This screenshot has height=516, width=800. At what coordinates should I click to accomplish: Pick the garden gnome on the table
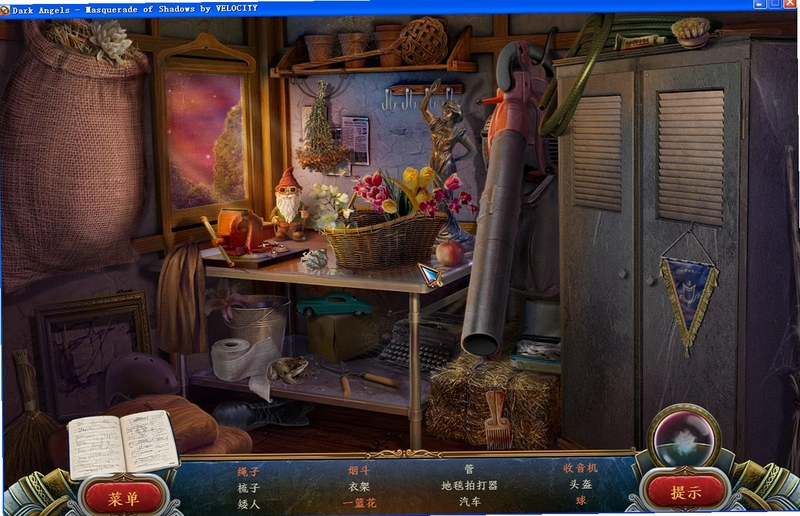[x=289, y=204]
